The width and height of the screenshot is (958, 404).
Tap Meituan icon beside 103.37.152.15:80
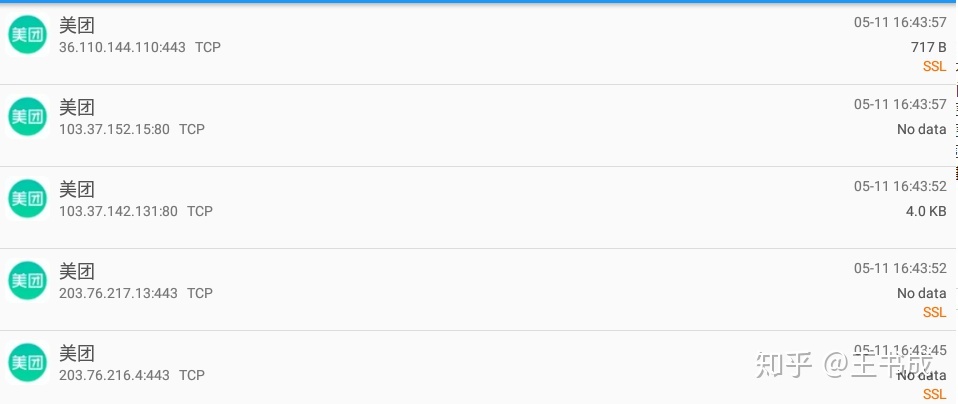click(27, 116)
